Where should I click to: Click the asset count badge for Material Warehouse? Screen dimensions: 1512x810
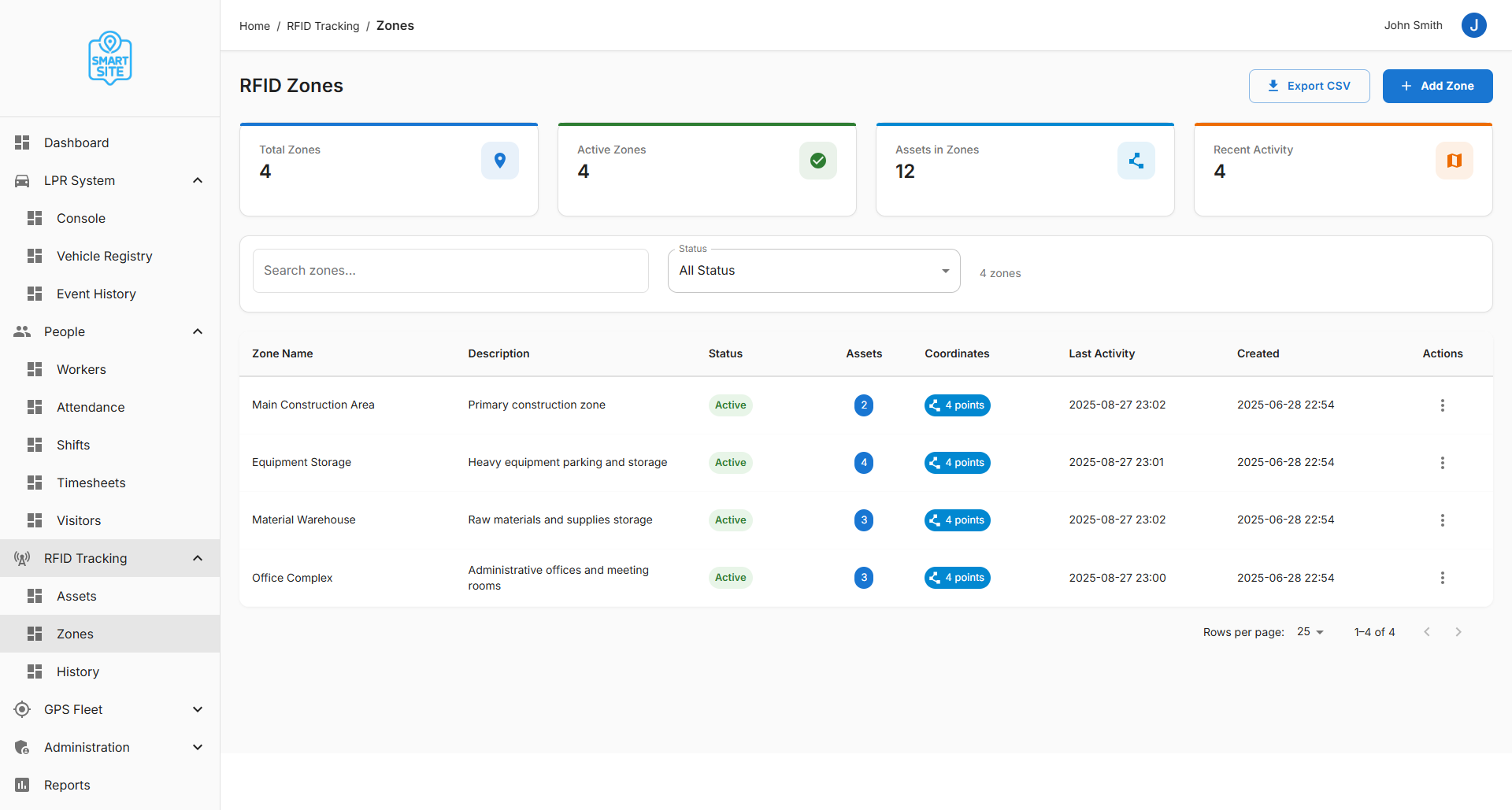(x=864, y=520)
